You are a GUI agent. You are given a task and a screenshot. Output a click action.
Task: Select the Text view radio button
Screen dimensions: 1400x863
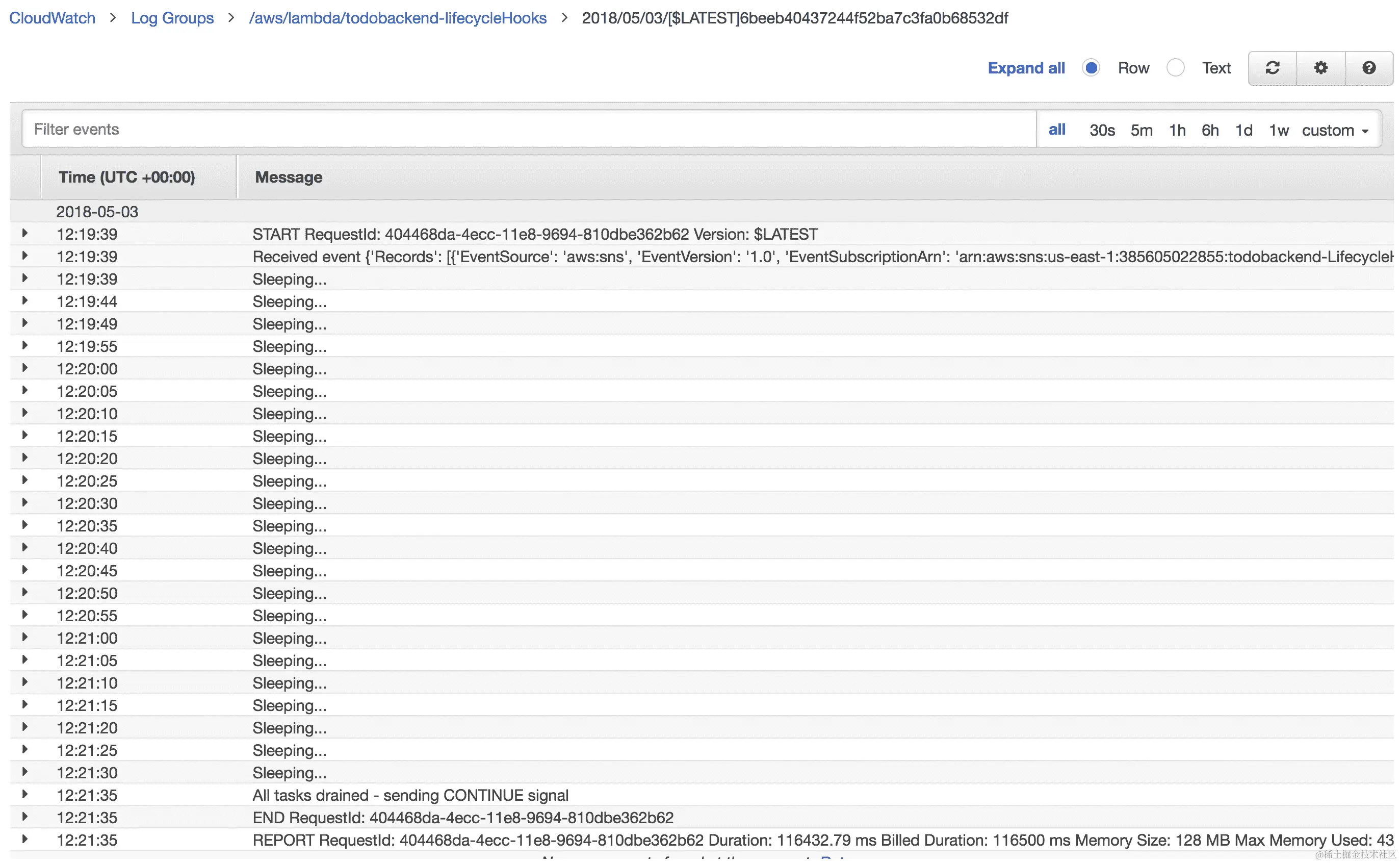(x=1175, y=68)
